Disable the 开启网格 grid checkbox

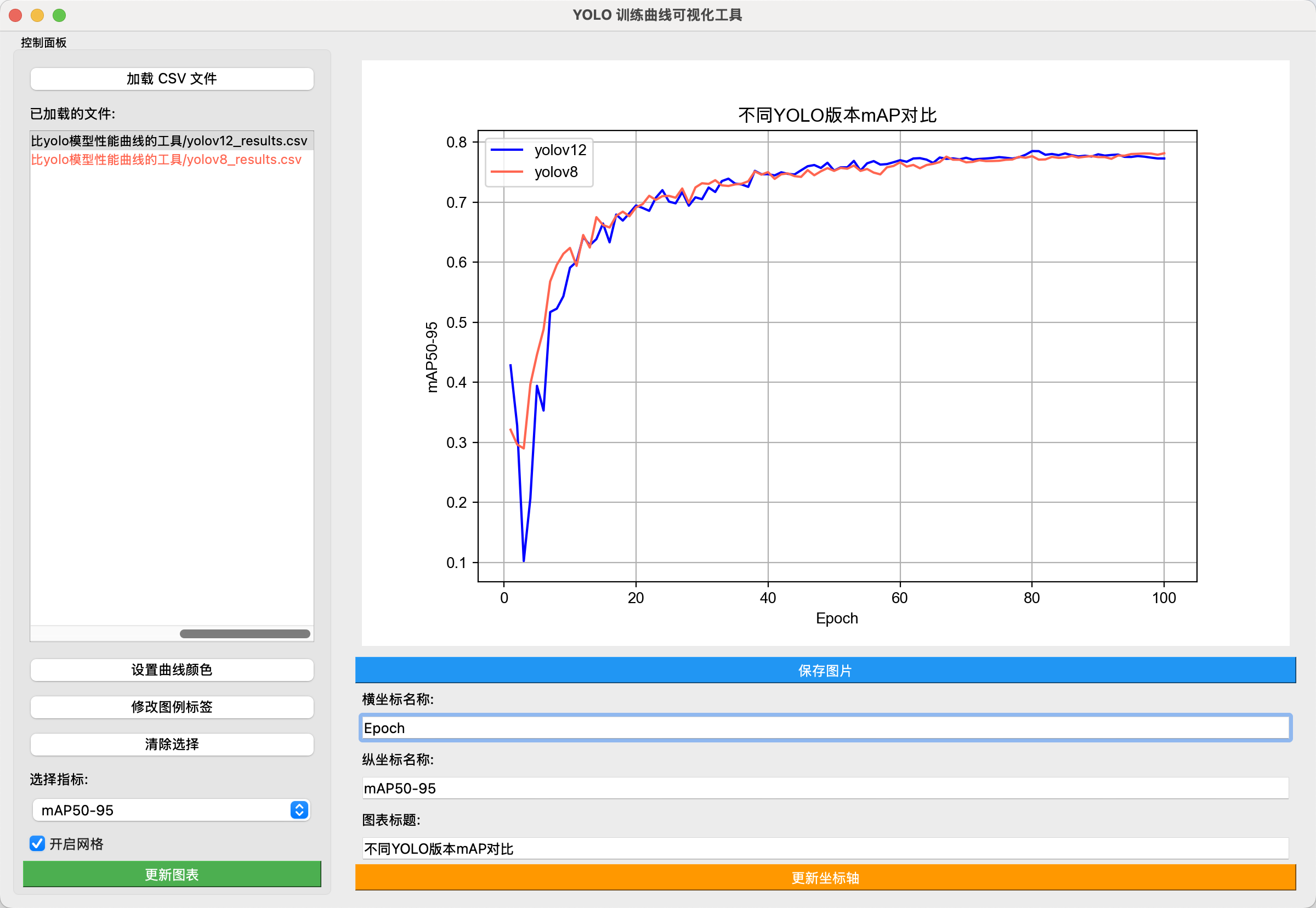37,843
